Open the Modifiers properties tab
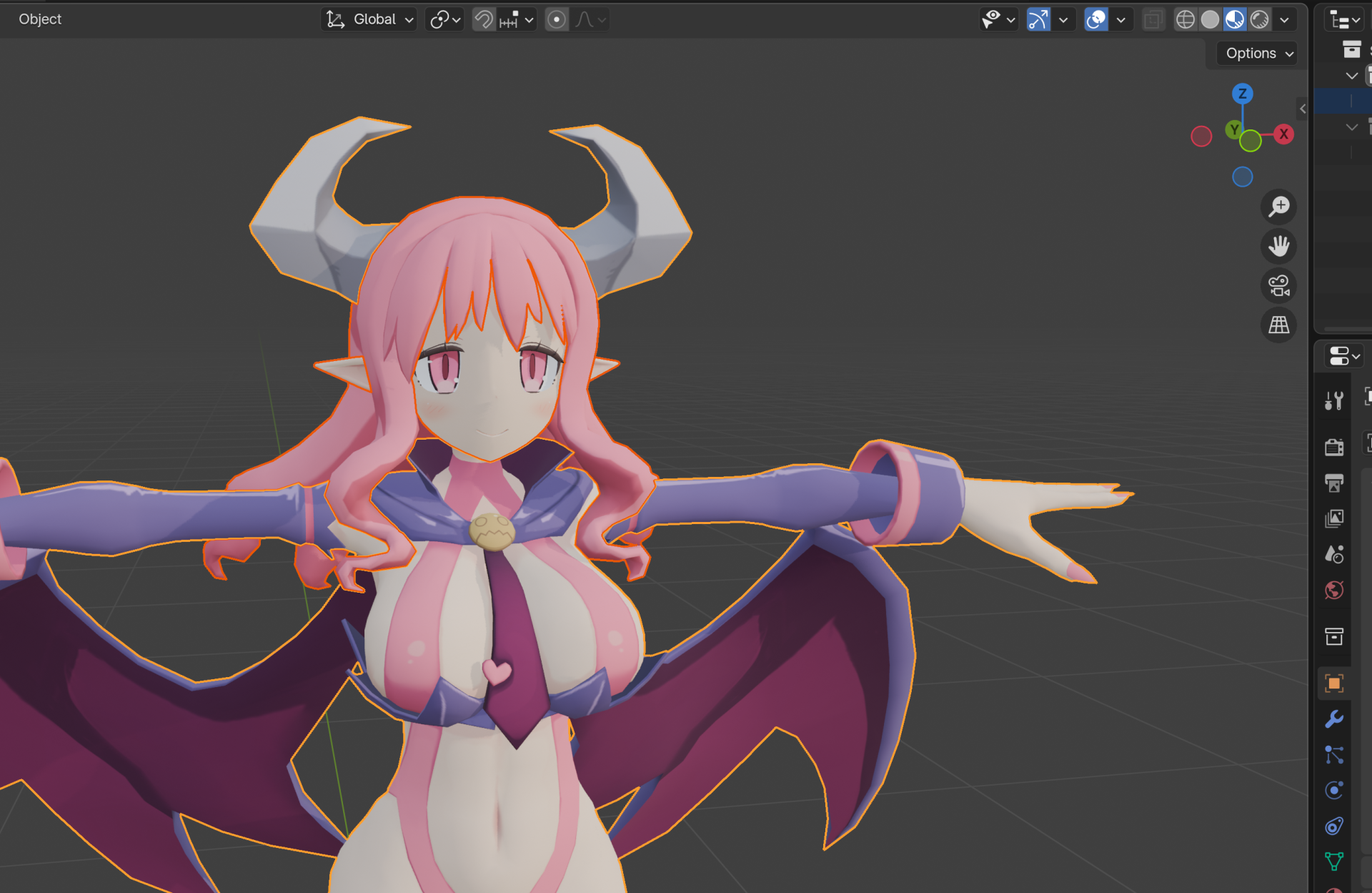 coord(1334,719)
